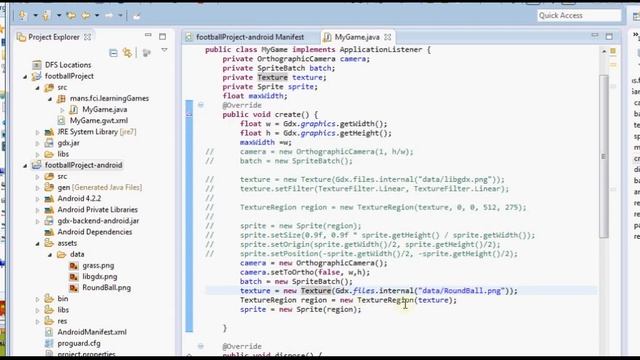Select gdx.jar in the tree
The image size is (640, 360).
click(x=68, y=143)
